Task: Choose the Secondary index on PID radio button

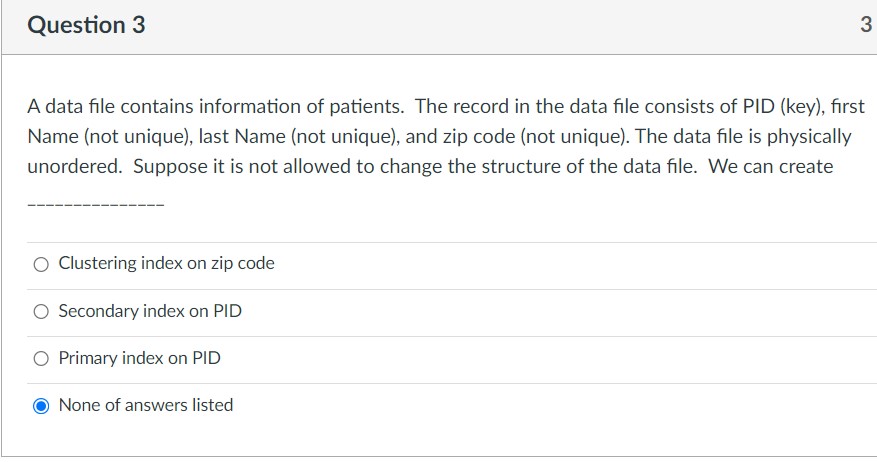Action: coord(41,312)
